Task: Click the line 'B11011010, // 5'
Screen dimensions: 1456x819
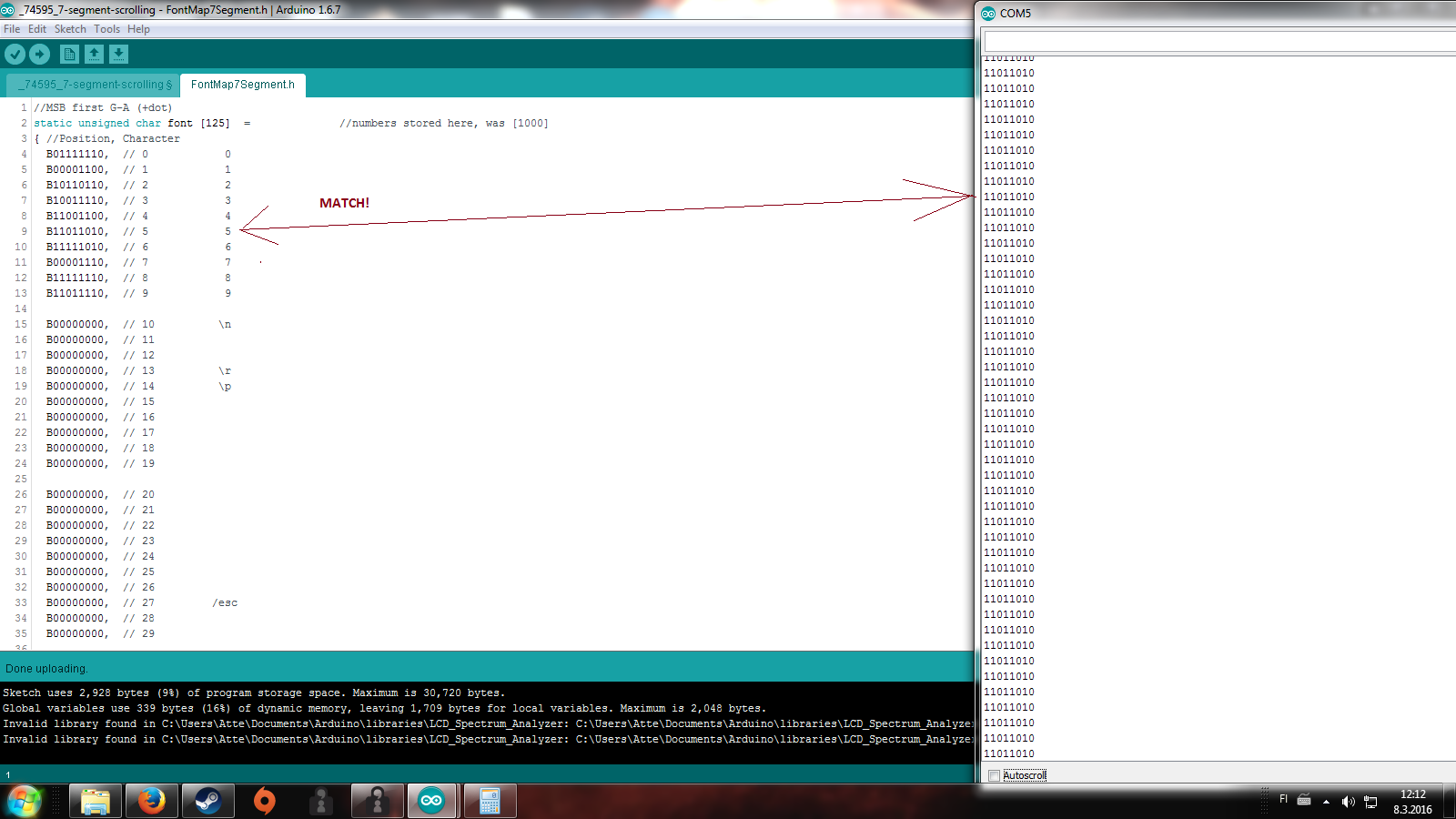Action: 97,231
